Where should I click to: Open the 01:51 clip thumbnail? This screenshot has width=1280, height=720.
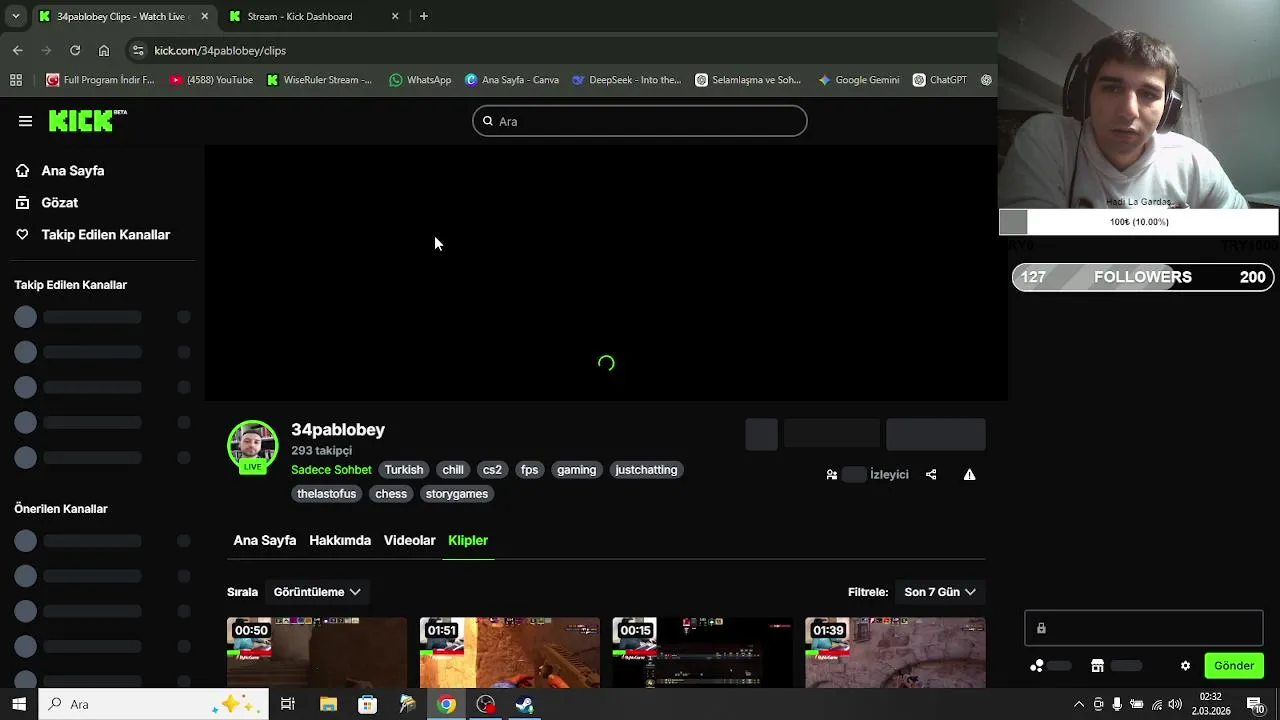[x=510, y=653]
